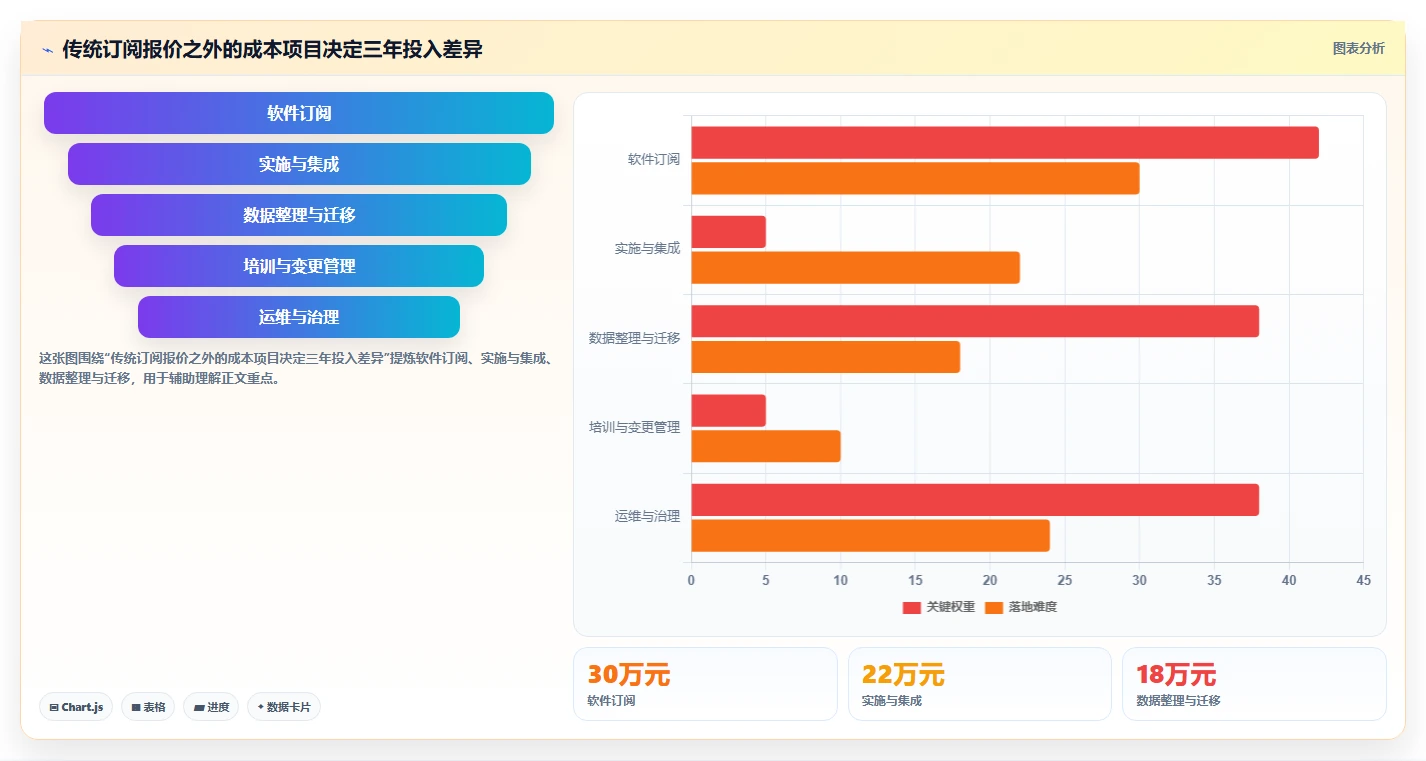The height and width of the screenshot is (761, 1426).
Task: Click the x-axis tick value 25
Action: point(1065,580)
